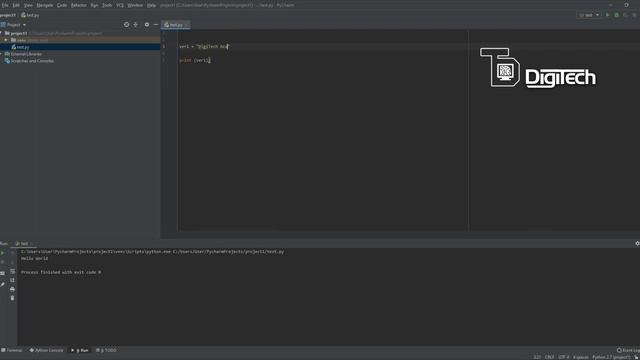This screenshot has width=640, height=360.
Task: Open the run configuration dropdown
Action: click(589, 15)
